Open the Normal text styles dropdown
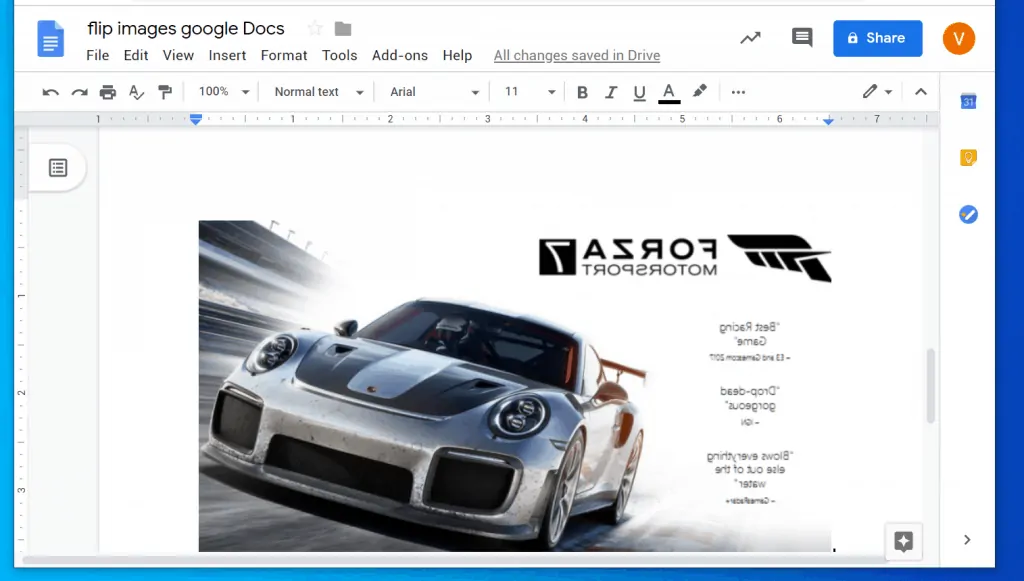This screenshot has width=1024, height=581. [x=318, y=92]
